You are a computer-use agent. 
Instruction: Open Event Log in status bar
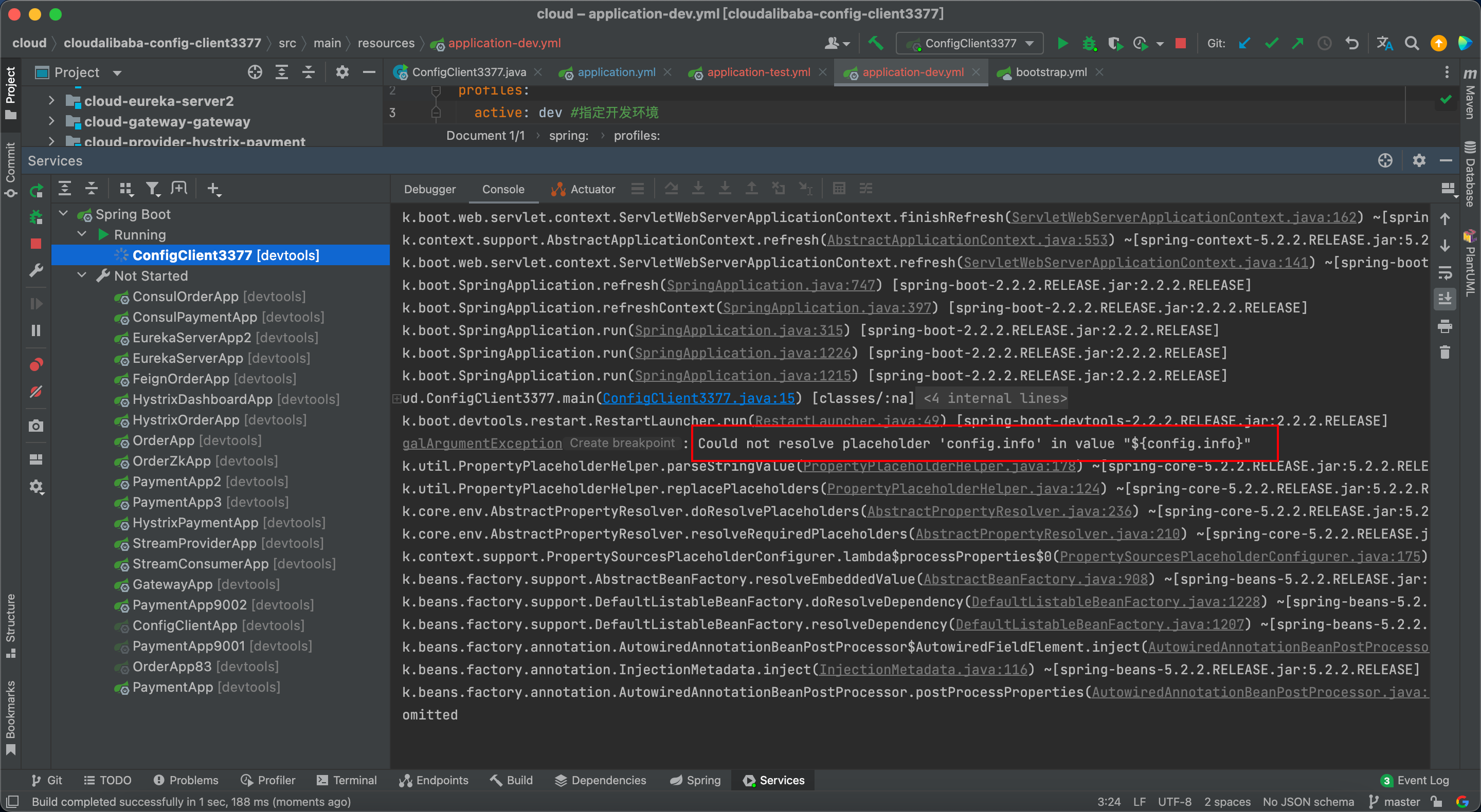coord(1415,780)
